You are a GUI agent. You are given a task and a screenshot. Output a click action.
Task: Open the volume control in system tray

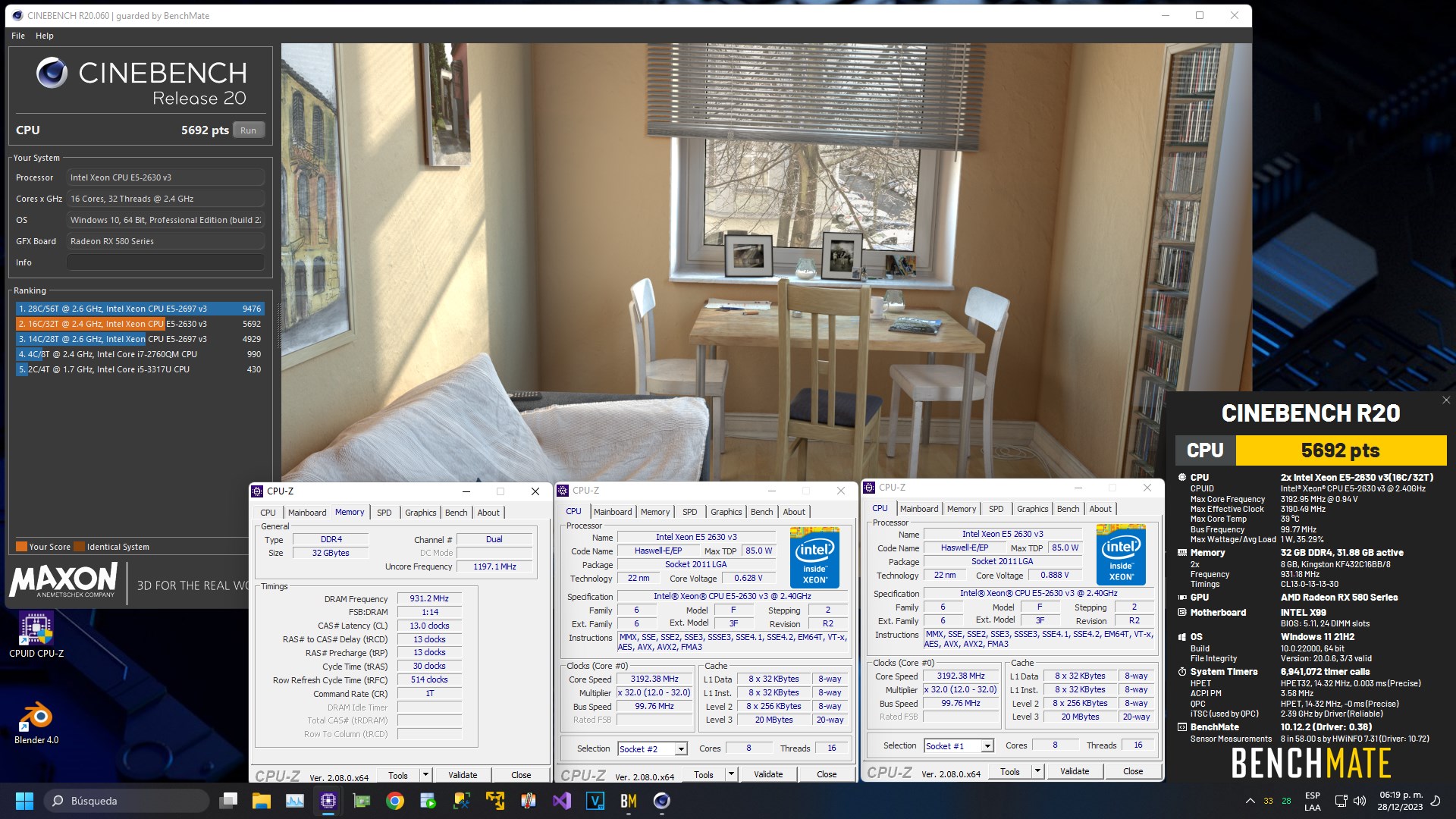1360,801
